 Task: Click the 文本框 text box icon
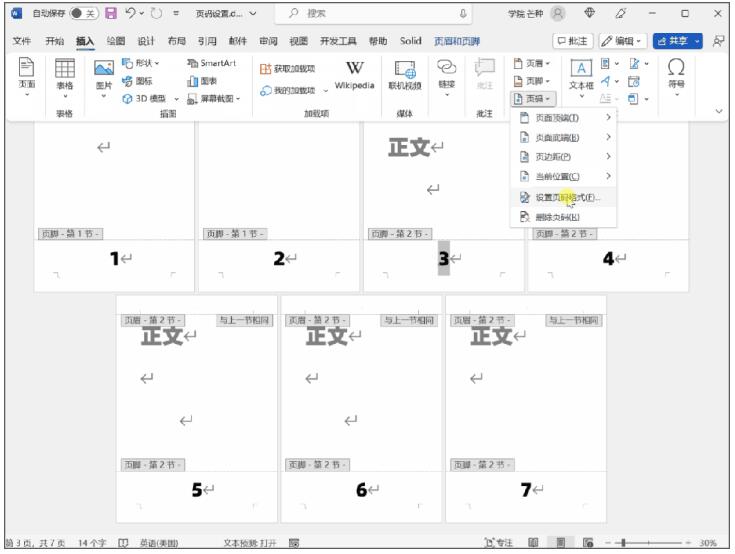pos(581,75)
